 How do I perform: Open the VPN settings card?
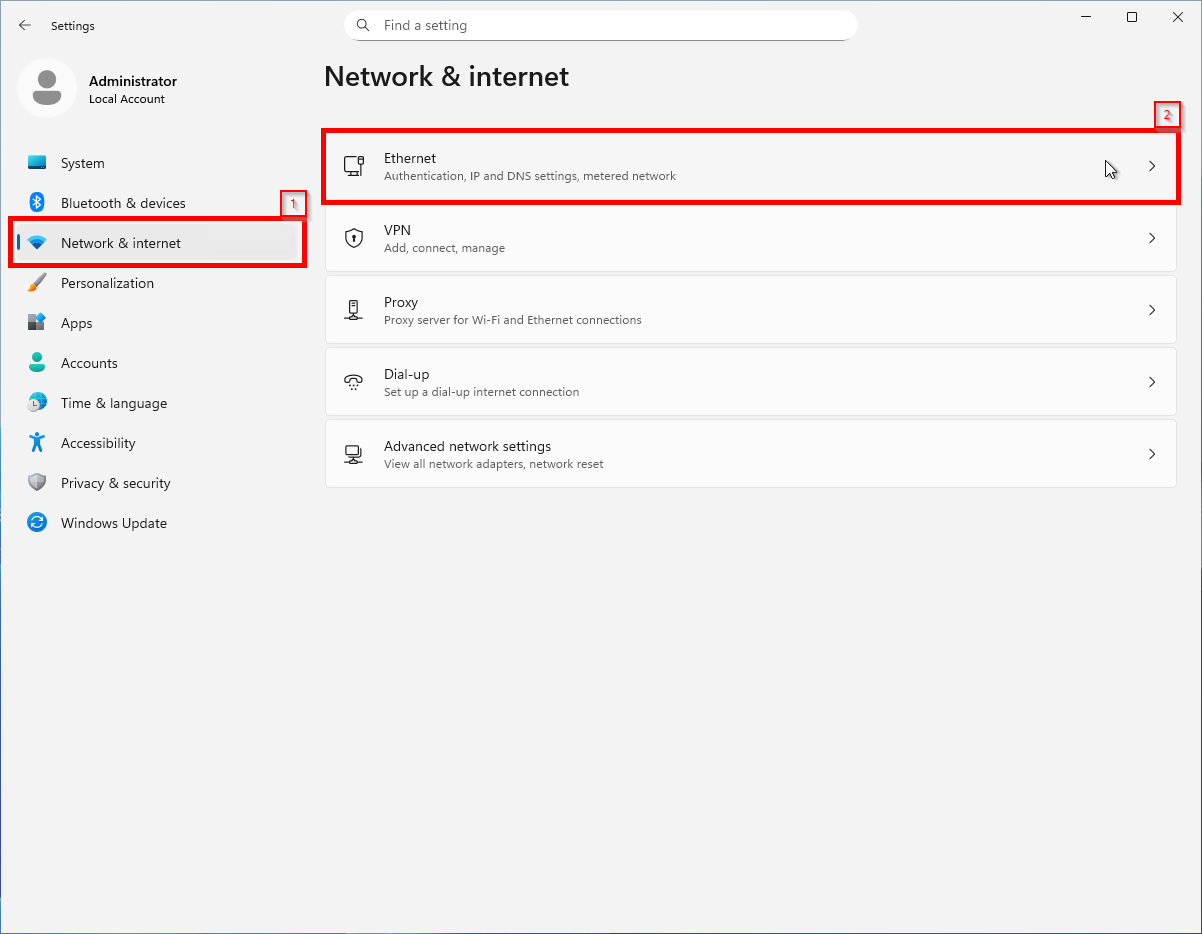751,238
